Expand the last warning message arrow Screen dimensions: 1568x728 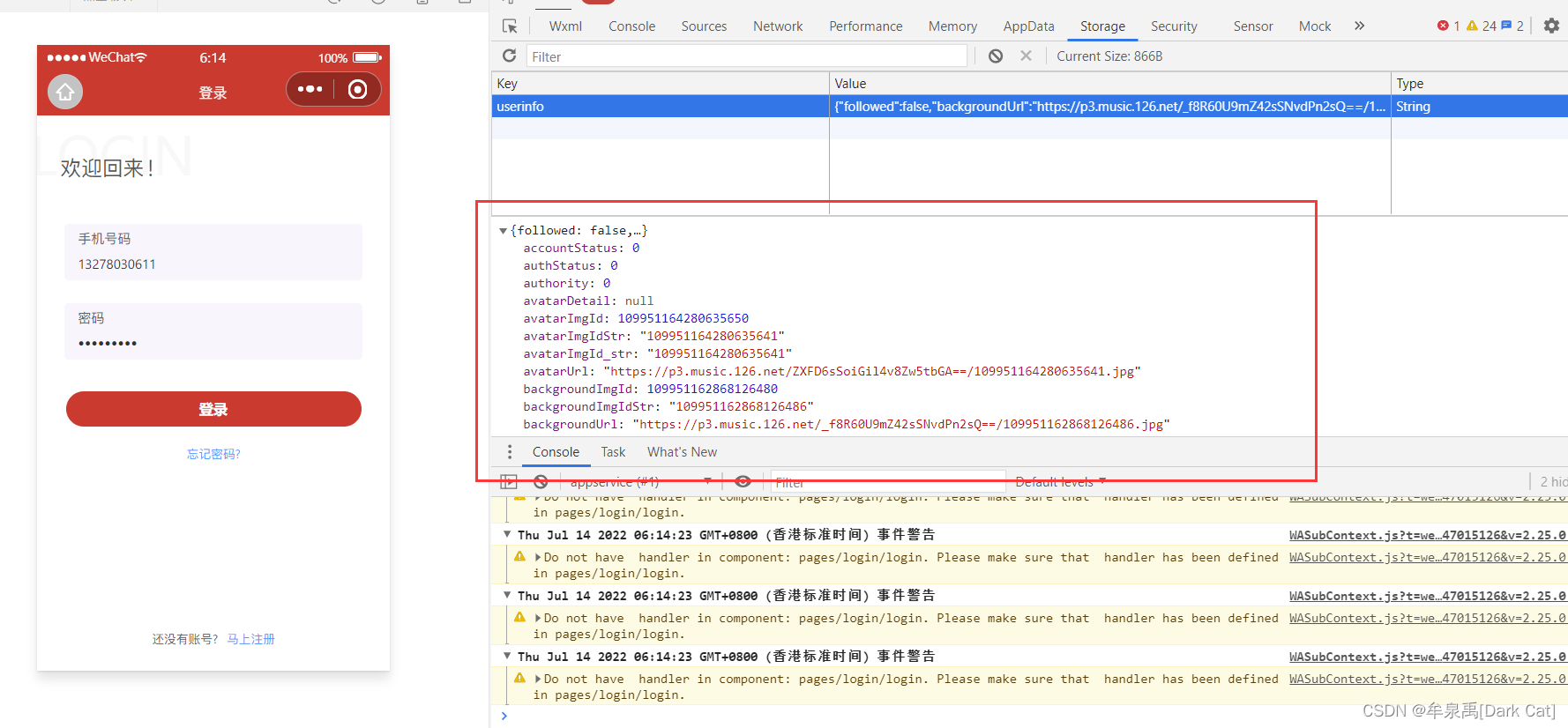click(538, 680)
